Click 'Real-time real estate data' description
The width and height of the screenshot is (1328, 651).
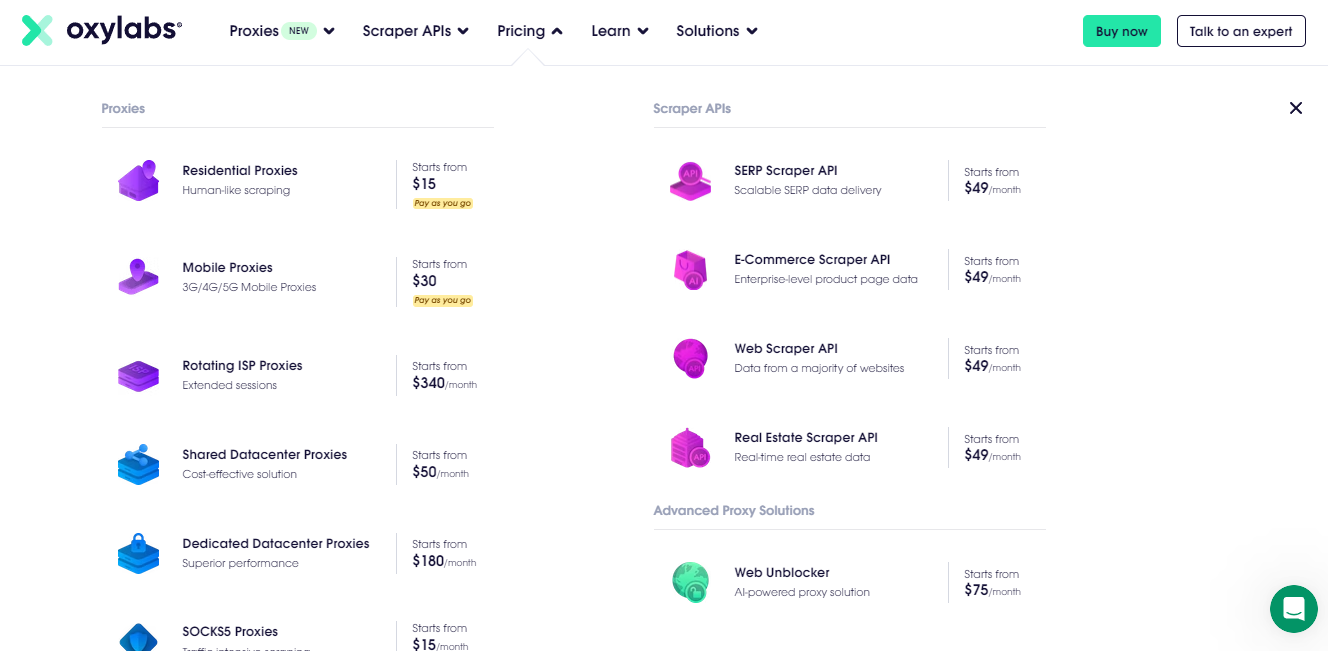802,457
